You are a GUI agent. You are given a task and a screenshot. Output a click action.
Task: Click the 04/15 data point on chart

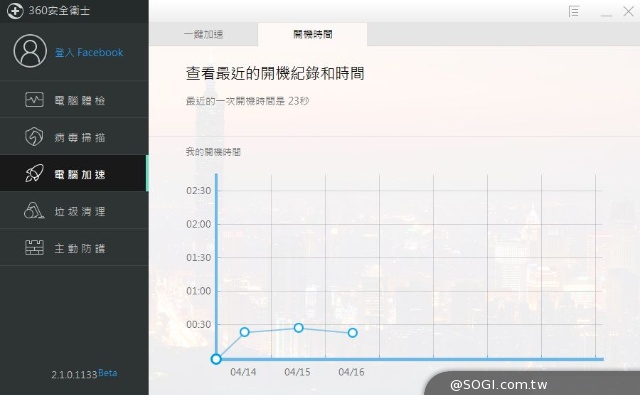click(x=299, y=328)
